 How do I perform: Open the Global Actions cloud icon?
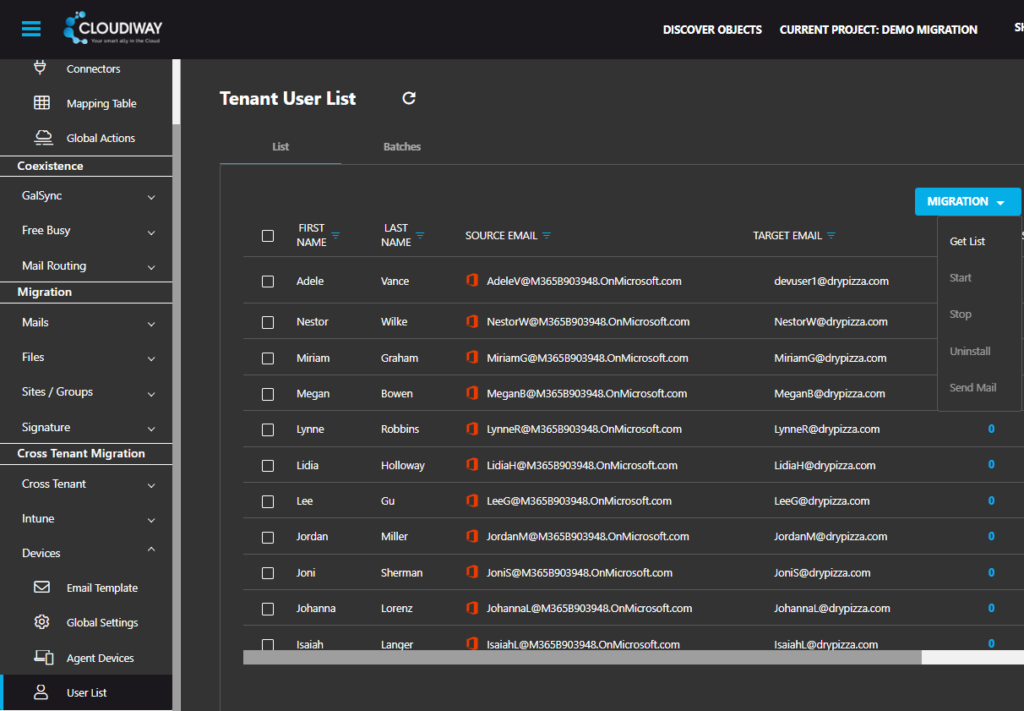tap(43, 137)
